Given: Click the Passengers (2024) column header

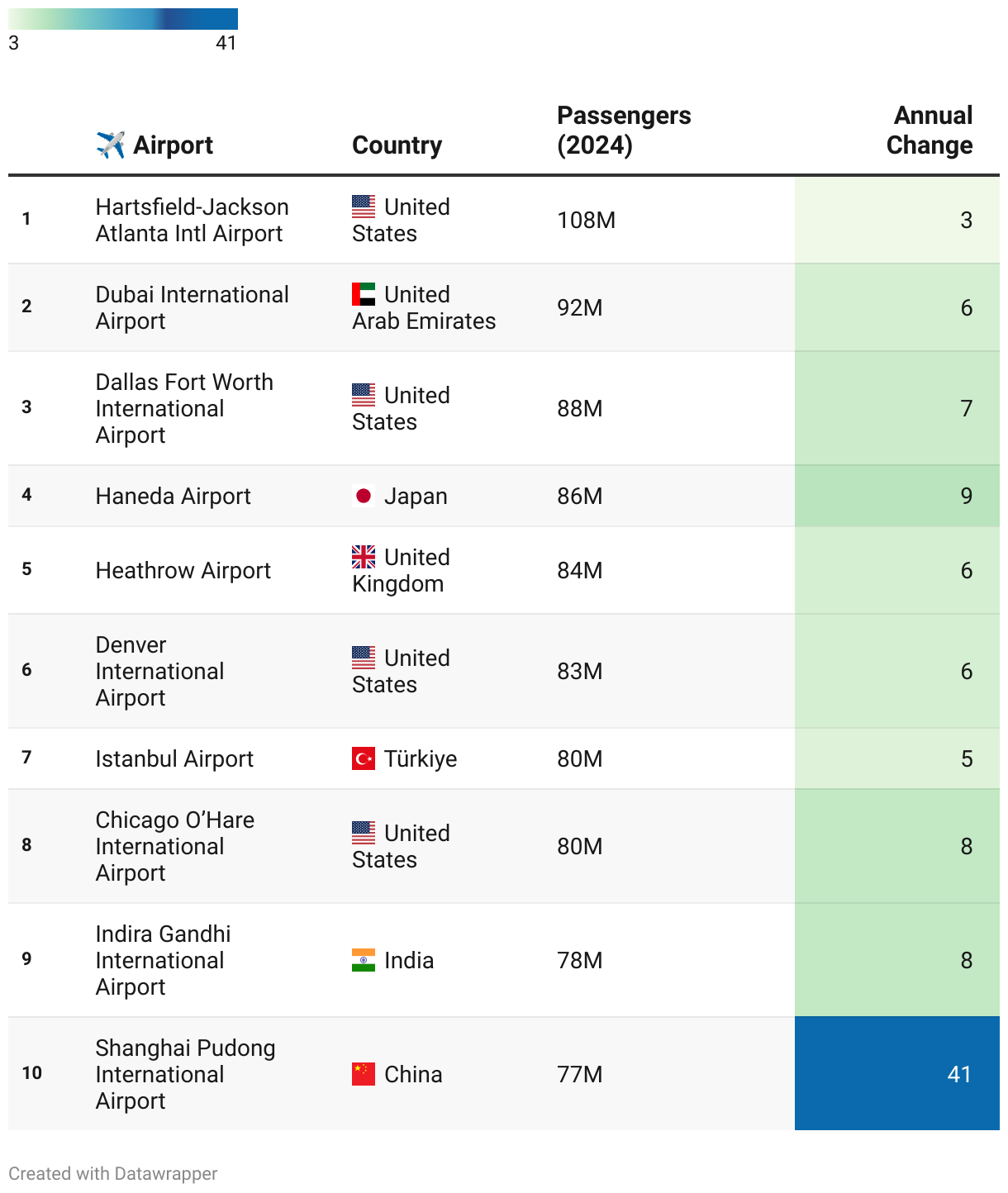Looking at the screenshot, I should (x=624, y=131).
